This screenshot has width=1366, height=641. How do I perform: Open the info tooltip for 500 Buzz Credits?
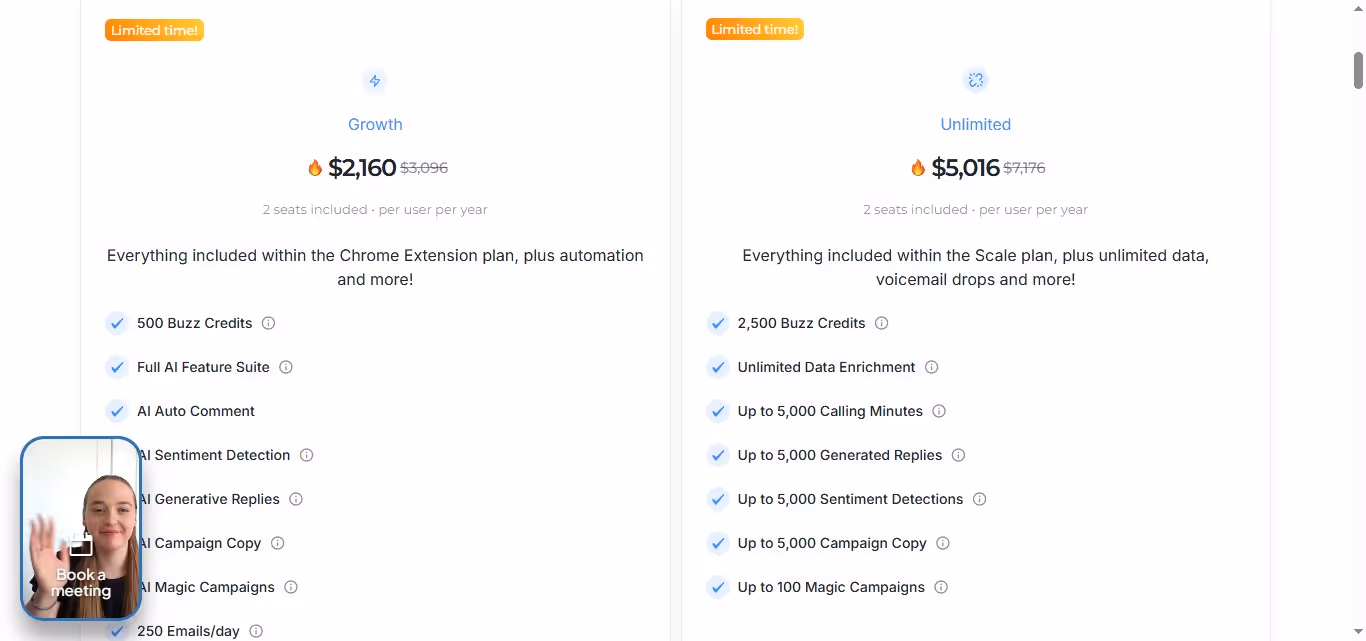(267, 323)
